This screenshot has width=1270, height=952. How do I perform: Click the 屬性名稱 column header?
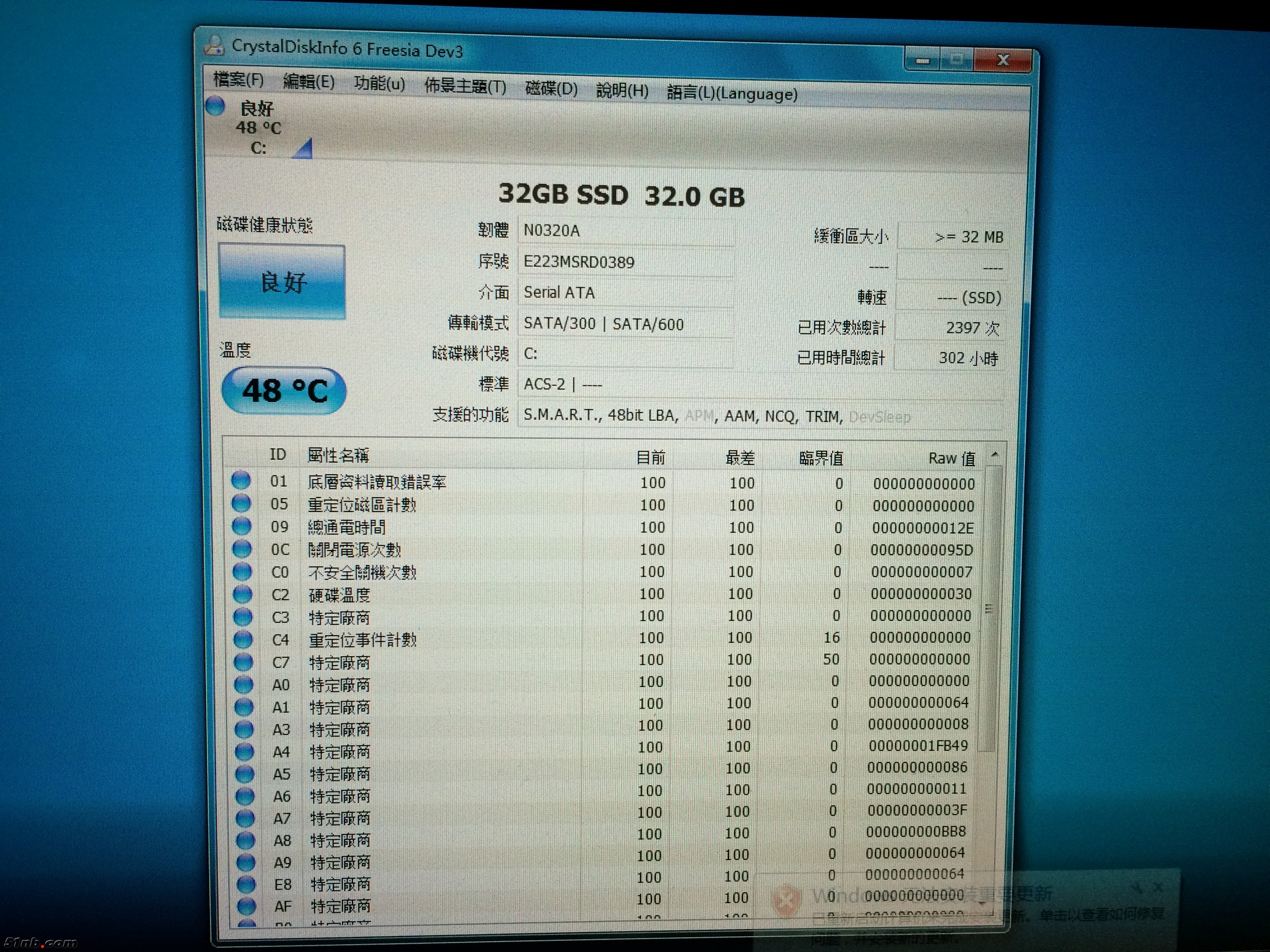(338, 455)
